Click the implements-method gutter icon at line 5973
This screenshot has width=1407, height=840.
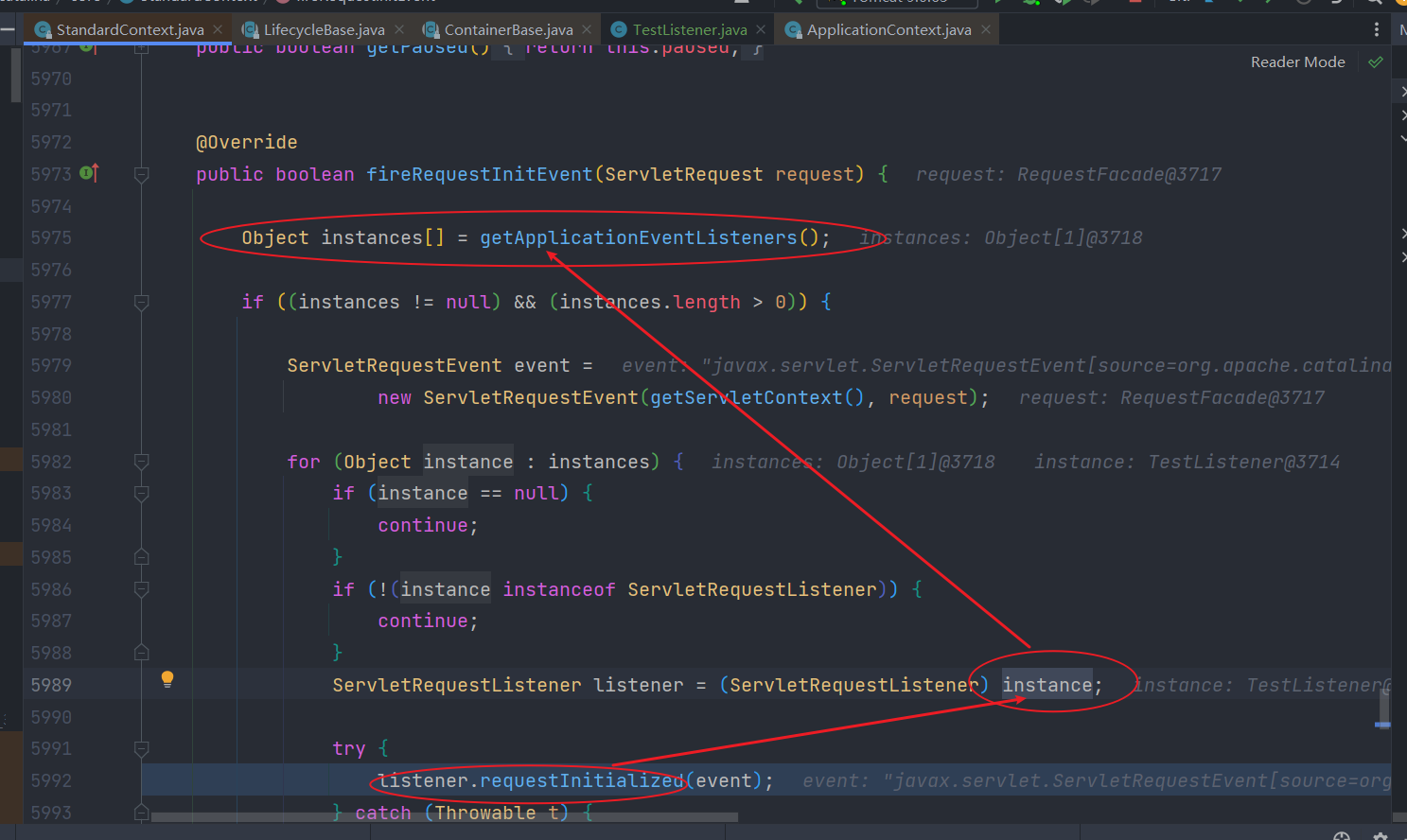click(x=89, y=173)
